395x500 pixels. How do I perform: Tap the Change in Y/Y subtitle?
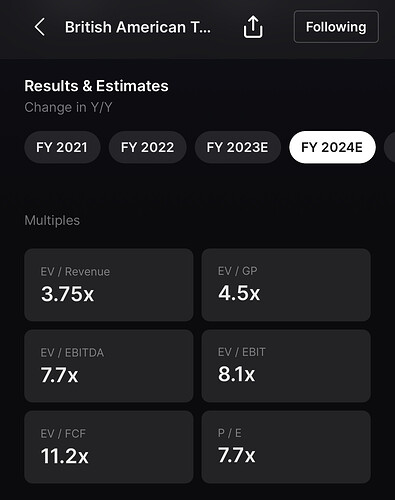click(x=68, y=107)
